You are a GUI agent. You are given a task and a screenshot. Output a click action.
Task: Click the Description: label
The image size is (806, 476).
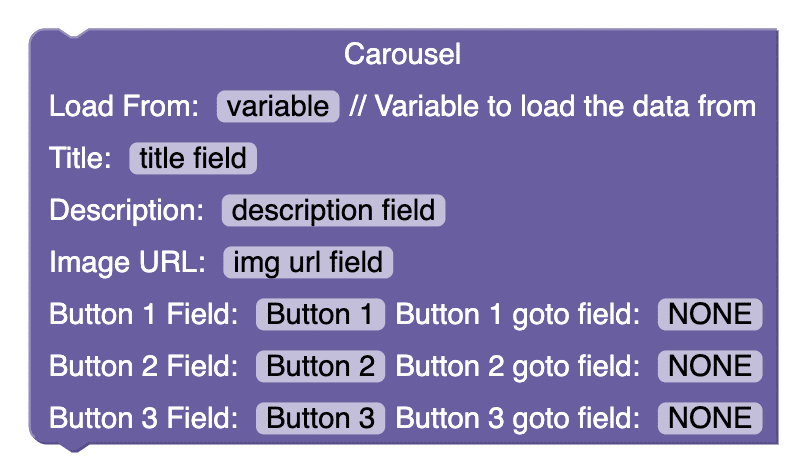(126, 210)
